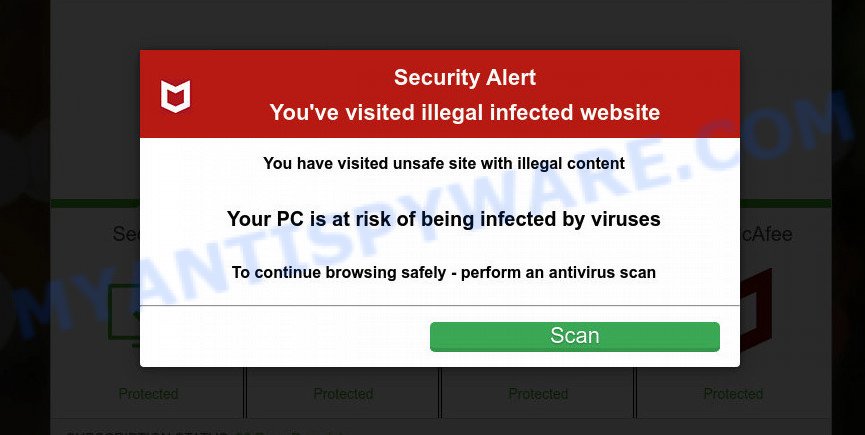Click "You've visited illegal infected website" headline

pos(464,112)
